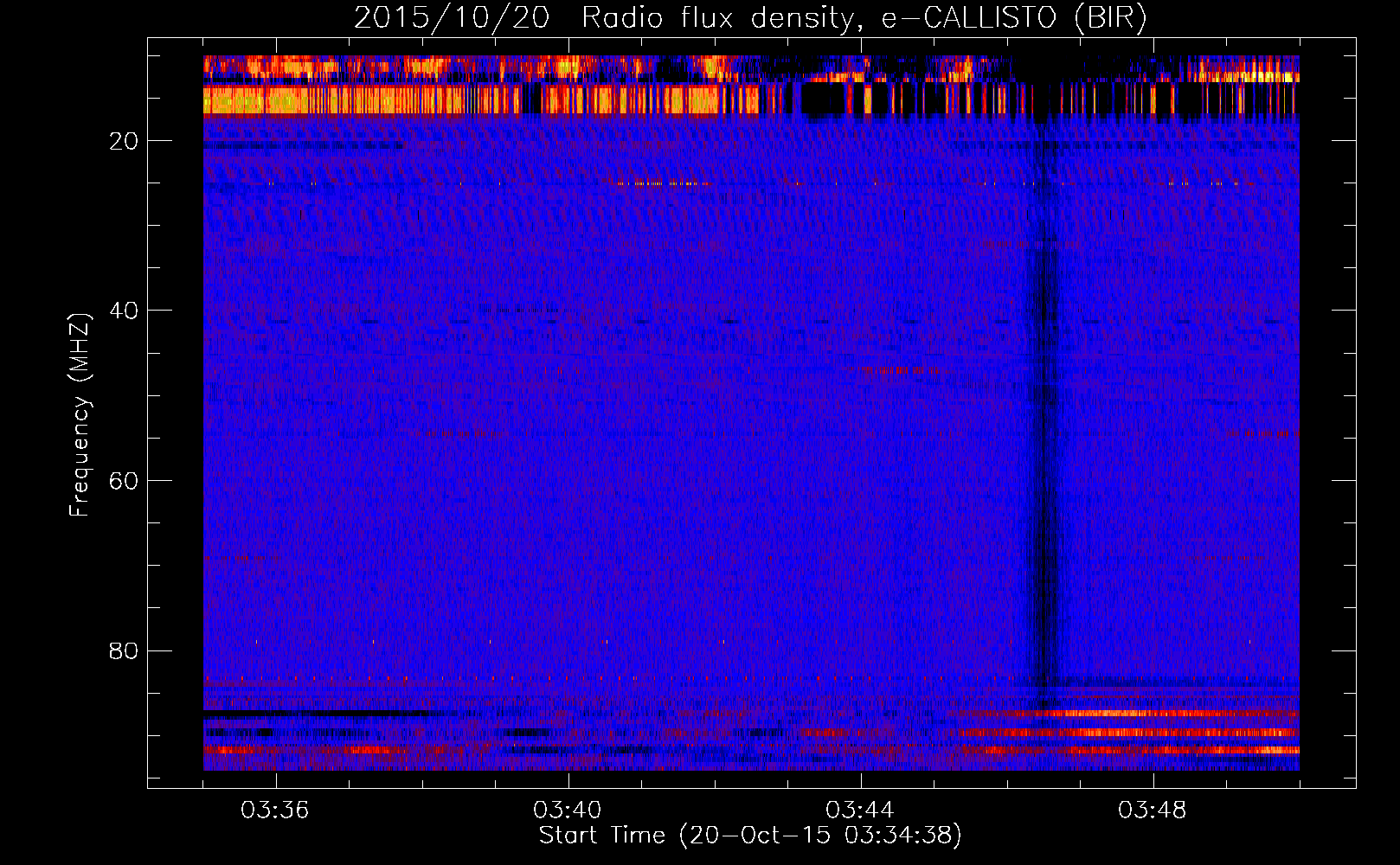Click the 03:40 time tick label
The height and width of the screenshot is (865, 1400).
tap(568, 811)
